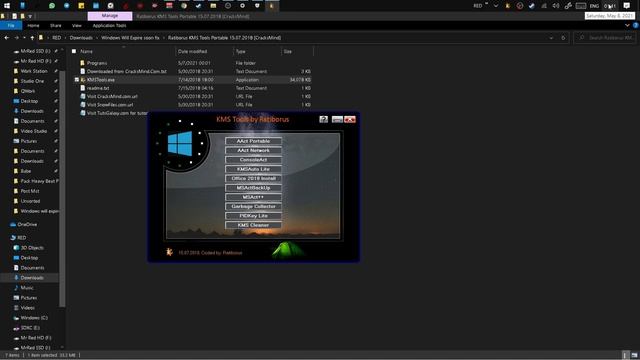Image resolution: width=640 pixels, height=360 pixels.
Task: Click the green tent icon in KMS Tools
Action: point(288,249)
